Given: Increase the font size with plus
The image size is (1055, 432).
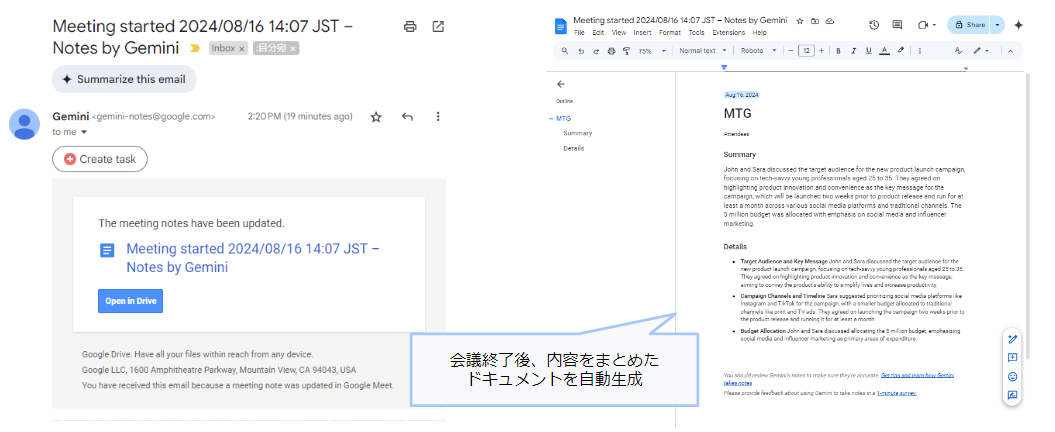Looking at the screenshot, I should [822, 50].
